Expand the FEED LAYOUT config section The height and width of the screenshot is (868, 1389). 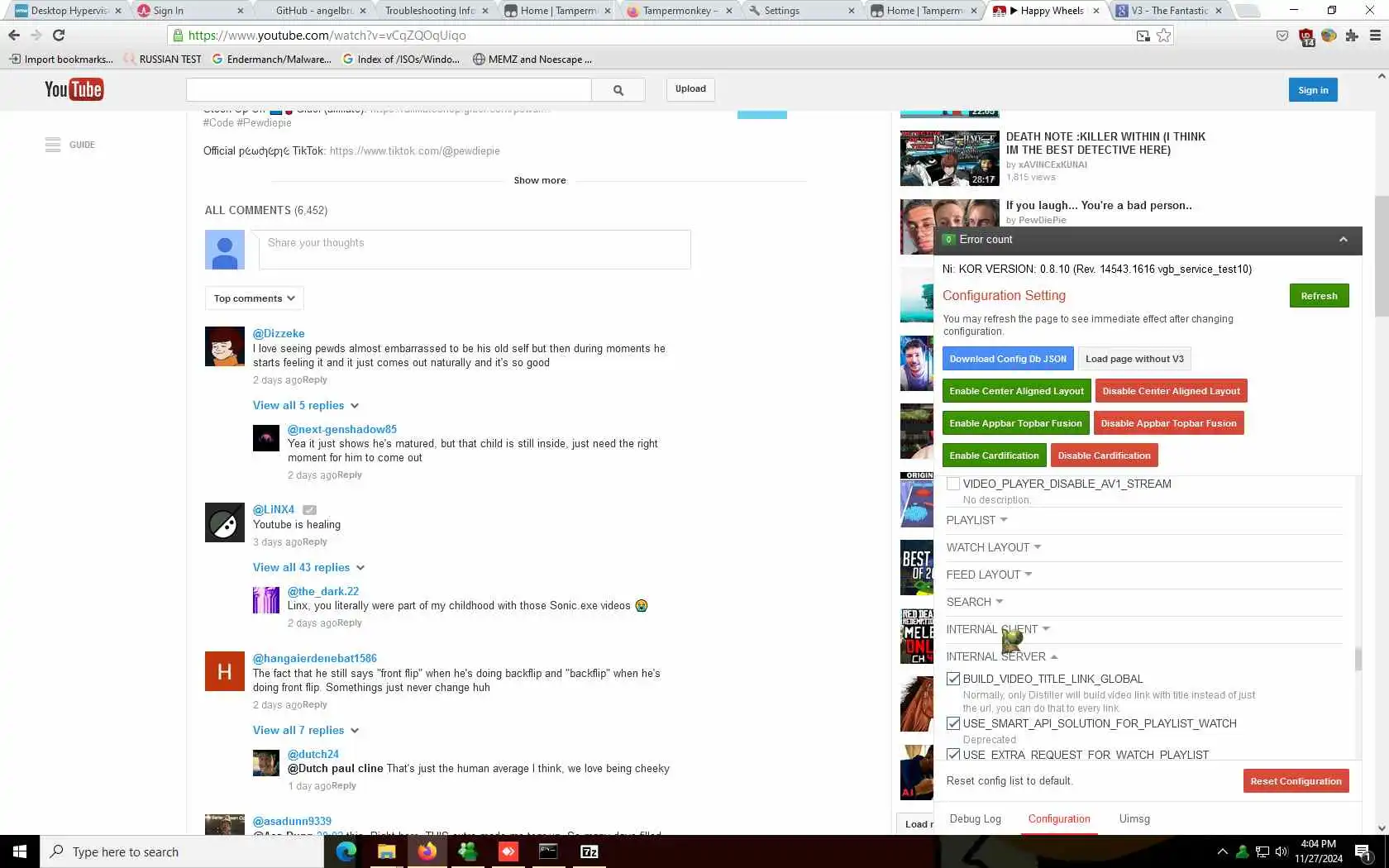989,575
